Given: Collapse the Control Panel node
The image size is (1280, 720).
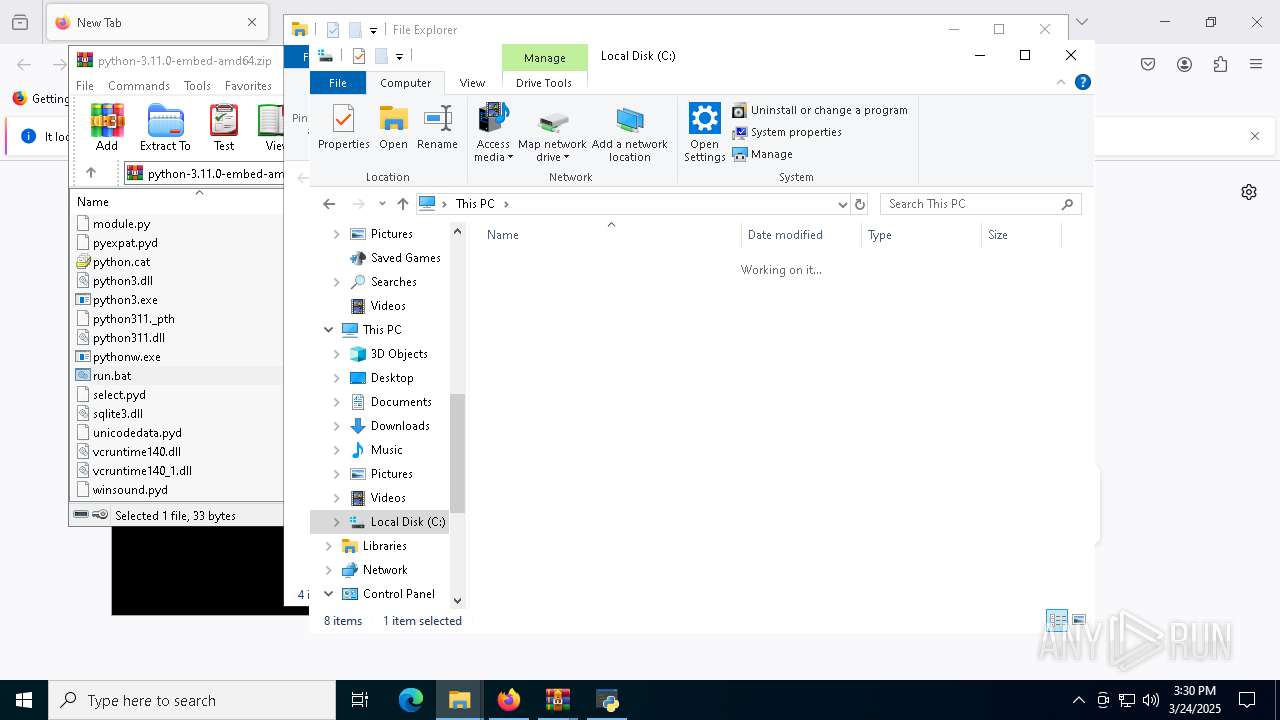Looking at the screenshot, I should click(x=328, y=594).
